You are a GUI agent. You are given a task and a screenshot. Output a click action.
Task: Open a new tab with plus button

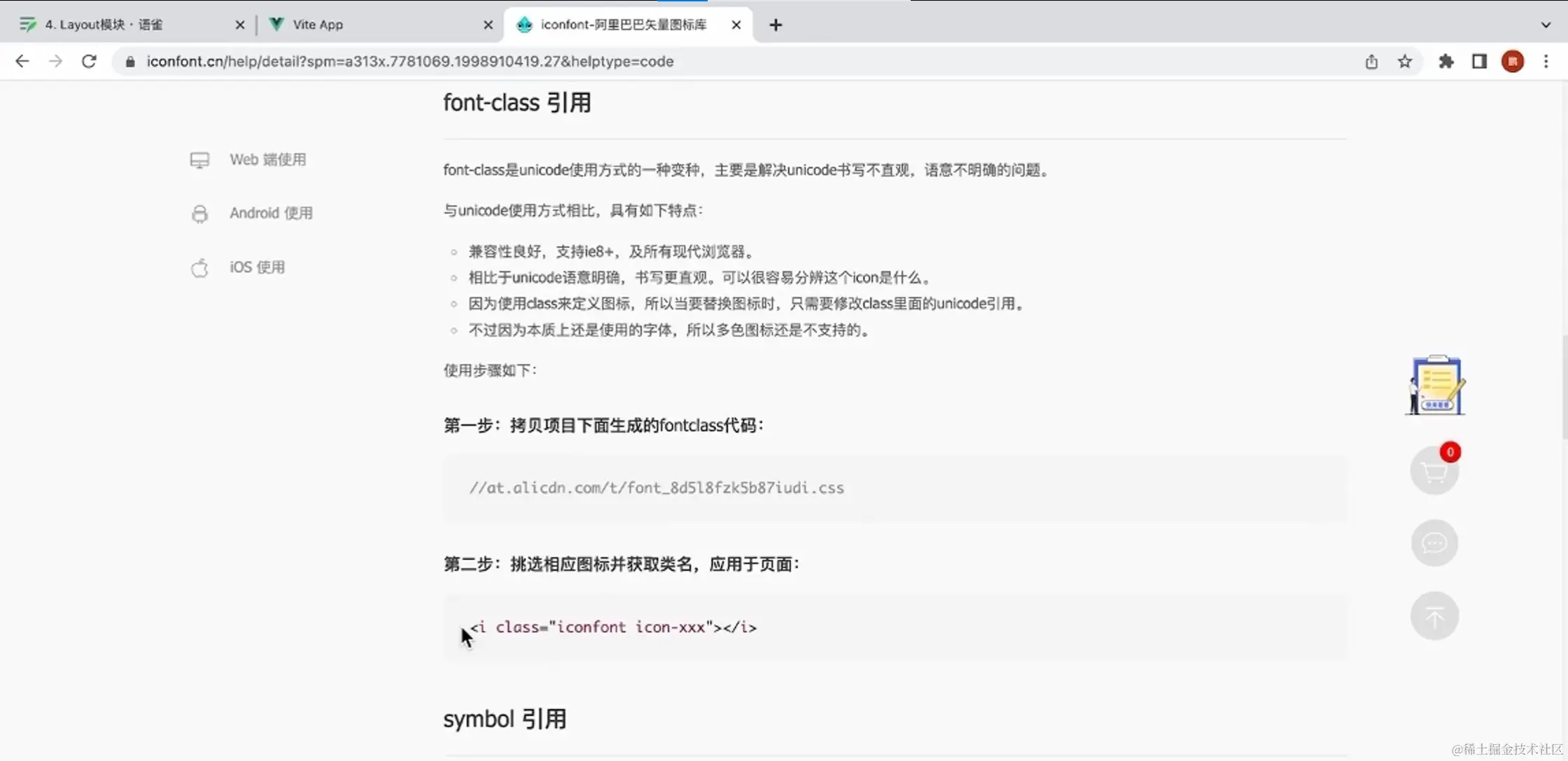[776, 25]
